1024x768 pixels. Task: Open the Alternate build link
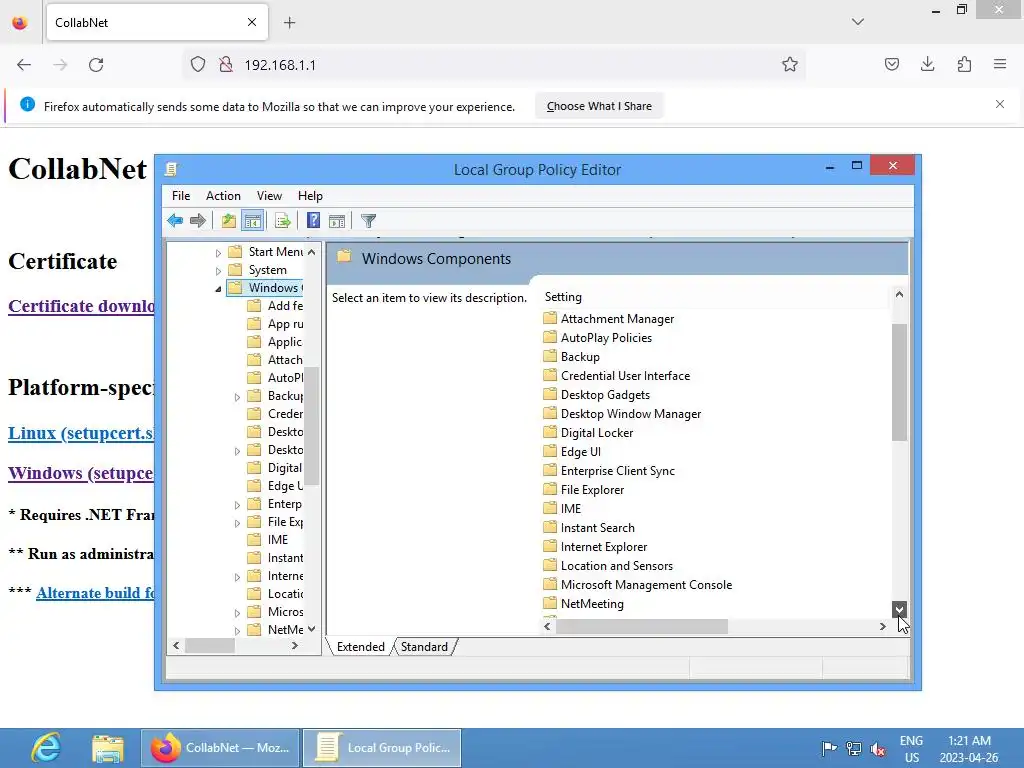[x=95, y=593]
